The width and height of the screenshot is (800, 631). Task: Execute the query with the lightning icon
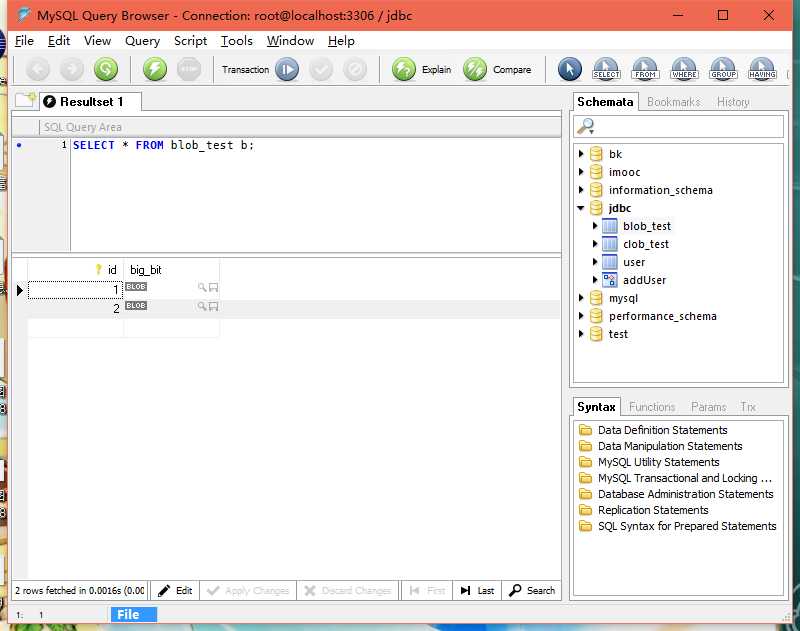coord(155,69)
